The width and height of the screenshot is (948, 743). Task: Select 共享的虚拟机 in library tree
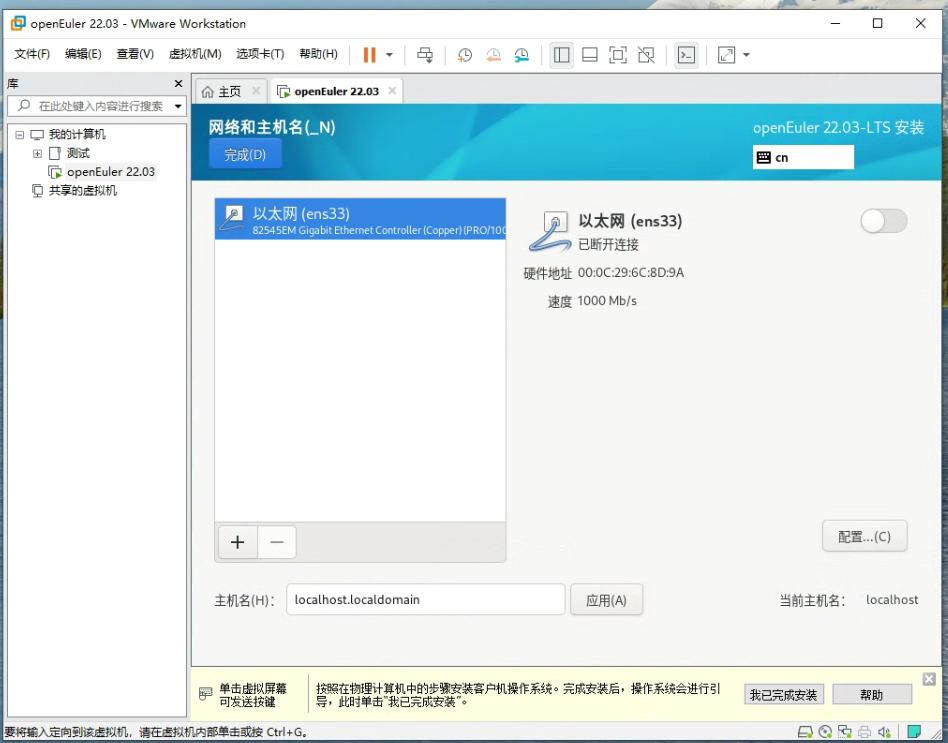pos(83,190)
